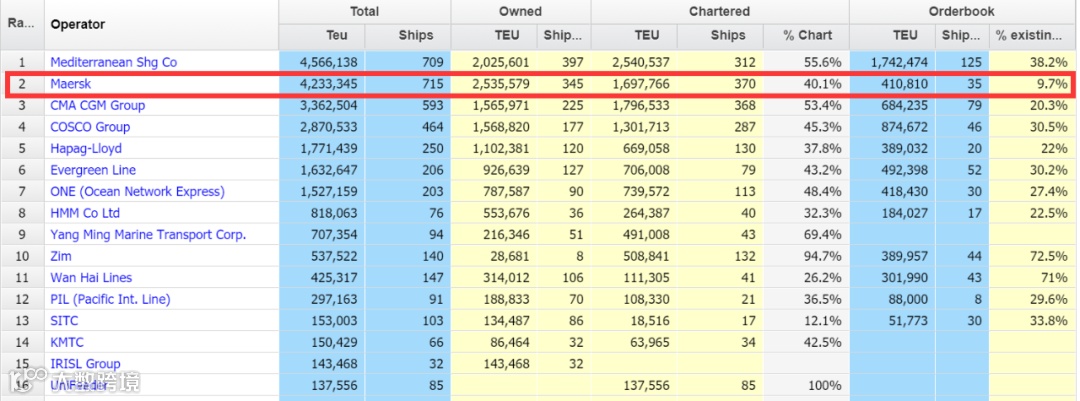Open the Mediterranean Shg Co operator link
The width and height of the screenshot is (1080, 401).
(113, 62)
